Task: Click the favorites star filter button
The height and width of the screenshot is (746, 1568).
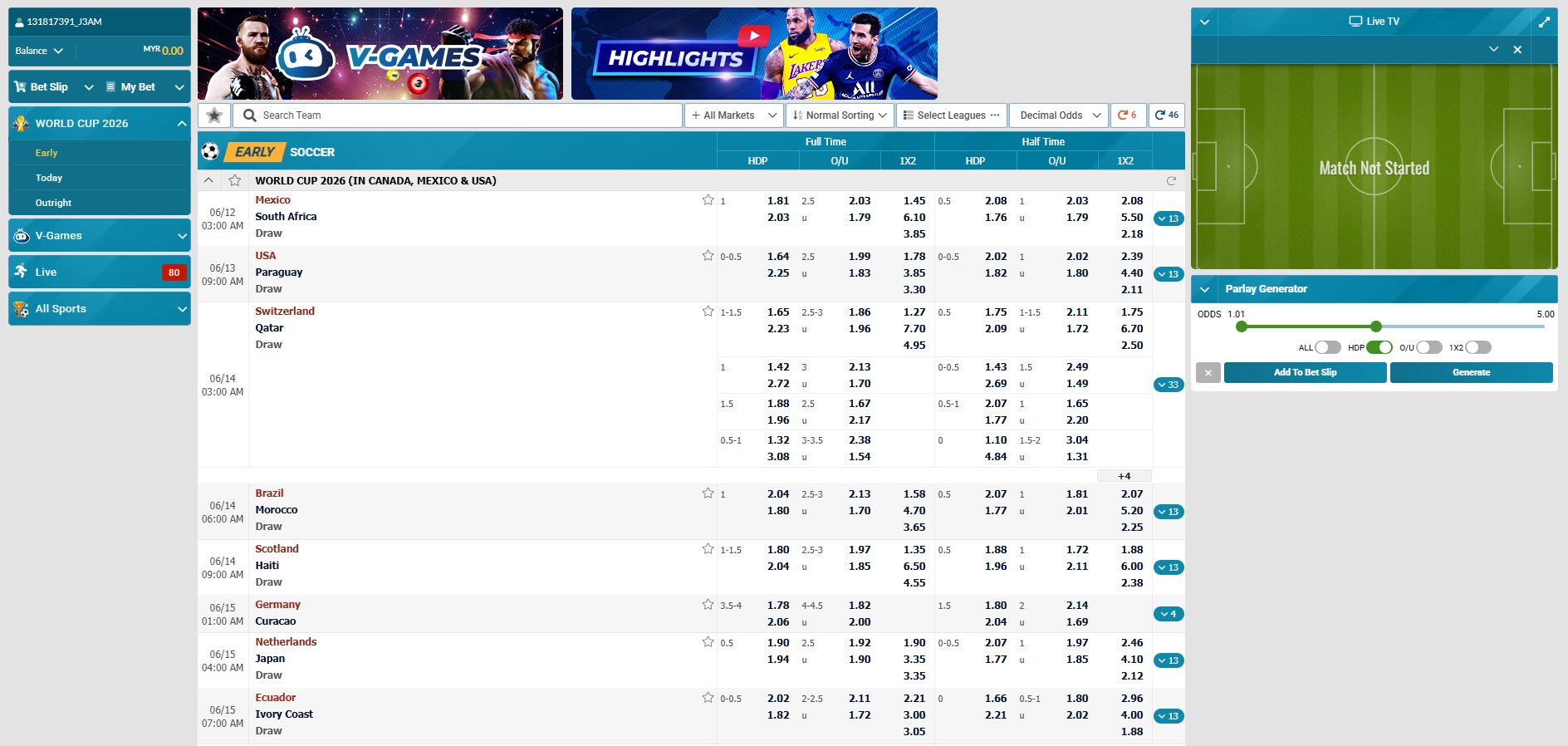Action: (x=214, y=115)
